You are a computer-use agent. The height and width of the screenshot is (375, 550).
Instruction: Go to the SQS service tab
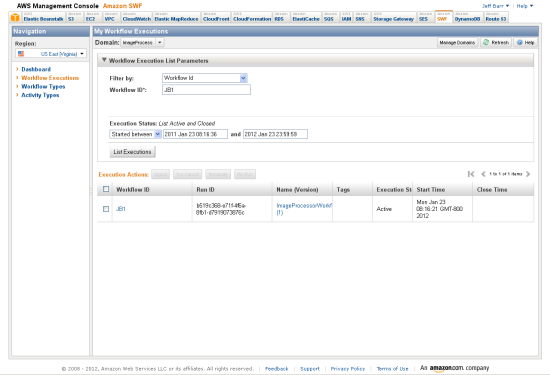[x=330, y=17]
